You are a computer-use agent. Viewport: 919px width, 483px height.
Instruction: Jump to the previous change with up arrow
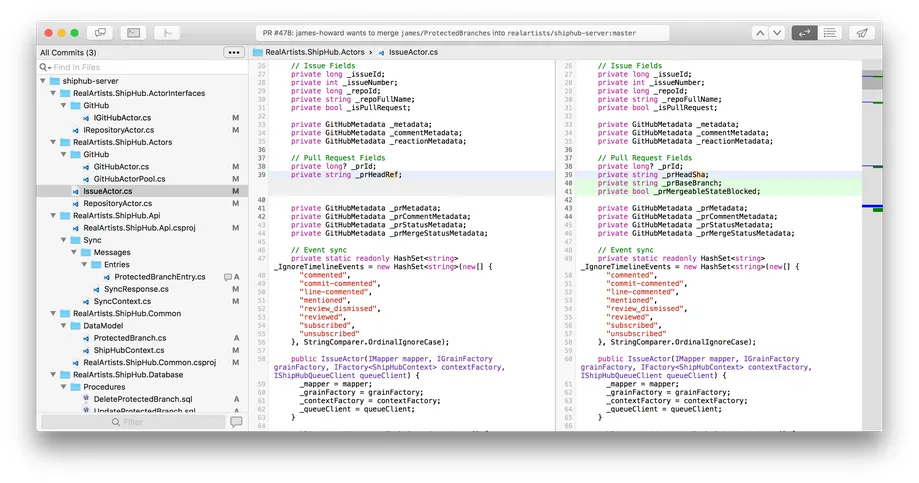pos(760,33)
